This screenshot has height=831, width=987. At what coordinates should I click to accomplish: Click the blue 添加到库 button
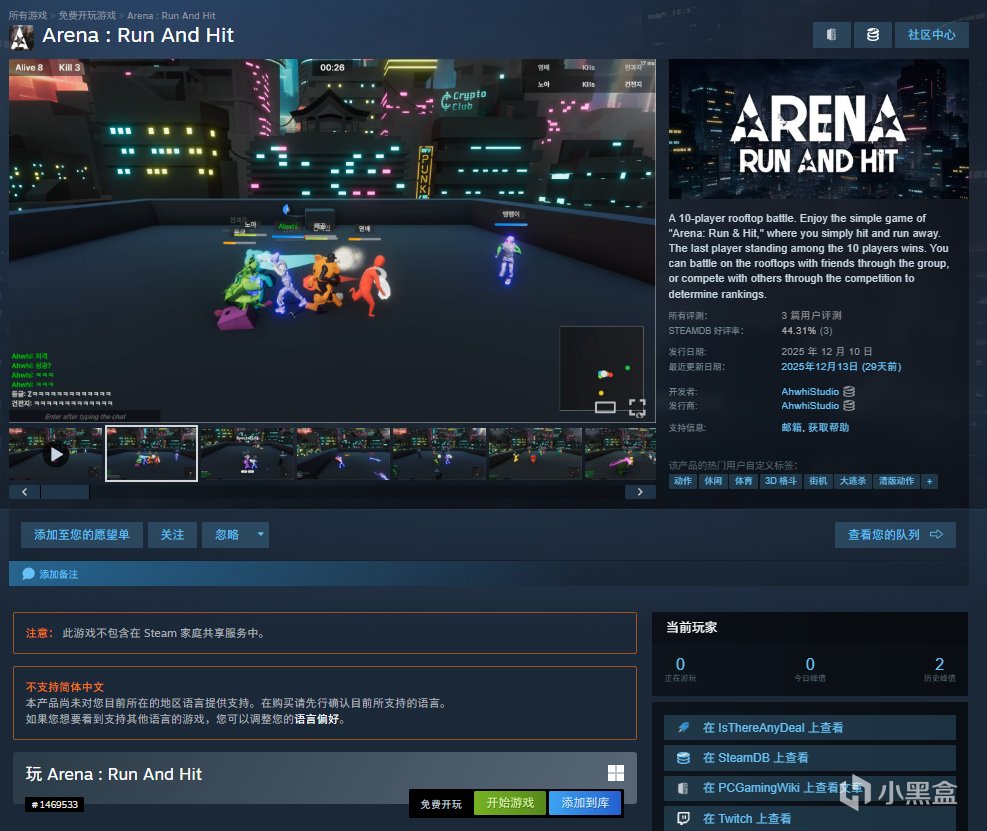[x=585, y=803]
